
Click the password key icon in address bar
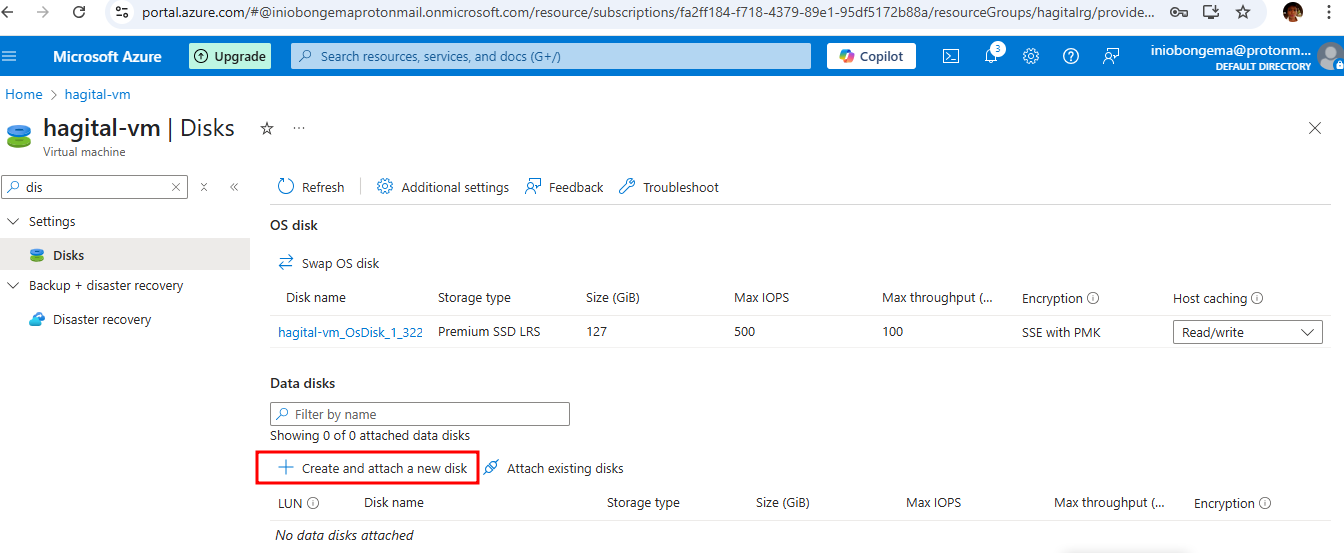point(1179,12)
